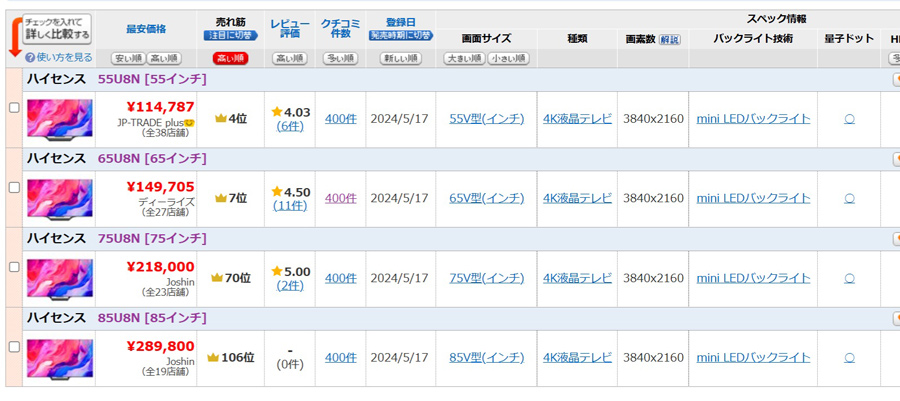Screen dimensions: 900x401
Task: Click price ¥149,705
Action: click(x=160, y=187)
